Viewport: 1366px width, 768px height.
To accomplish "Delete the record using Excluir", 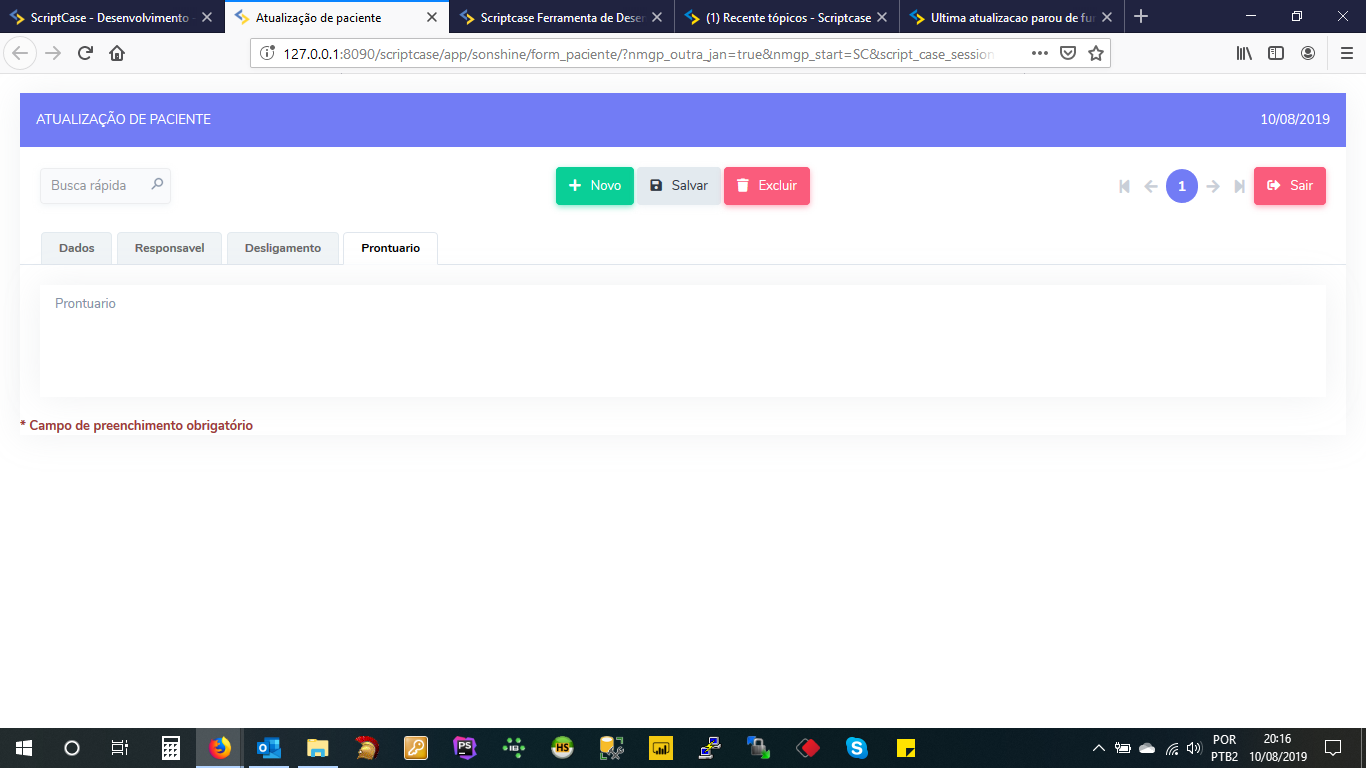I will pyautogui.click(x=766, y=186).
